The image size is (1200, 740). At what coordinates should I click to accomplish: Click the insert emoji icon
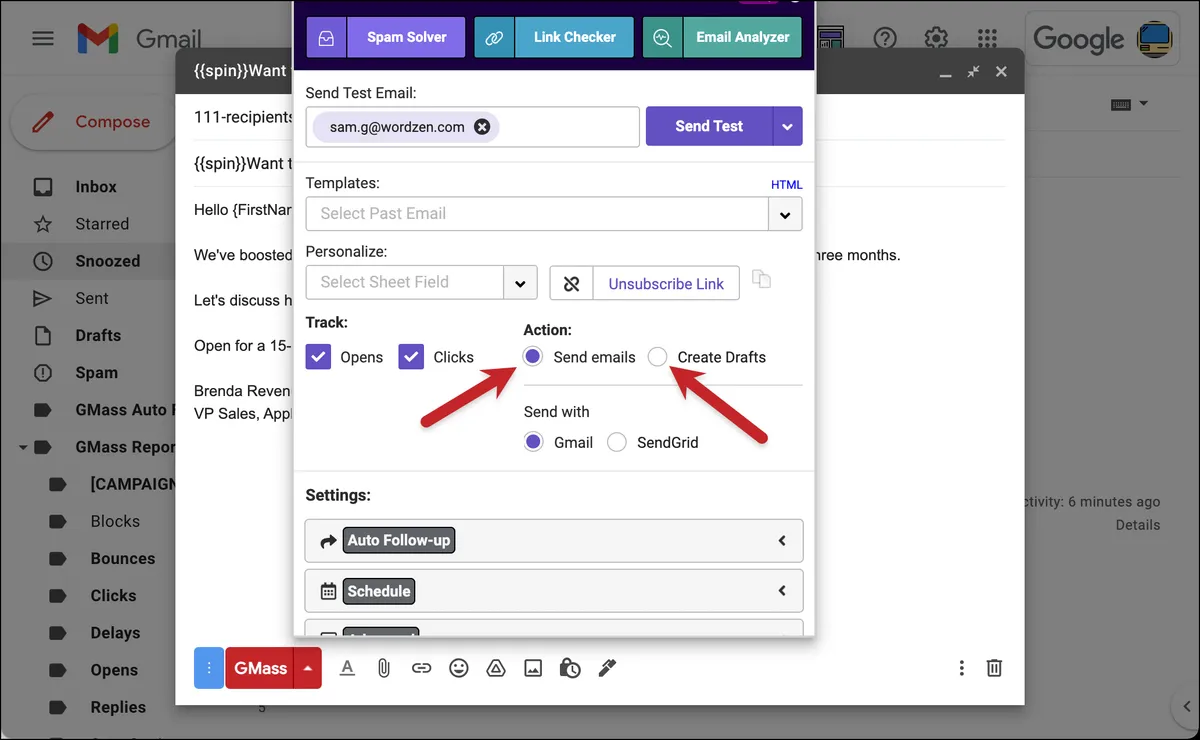tap(459, 668)
